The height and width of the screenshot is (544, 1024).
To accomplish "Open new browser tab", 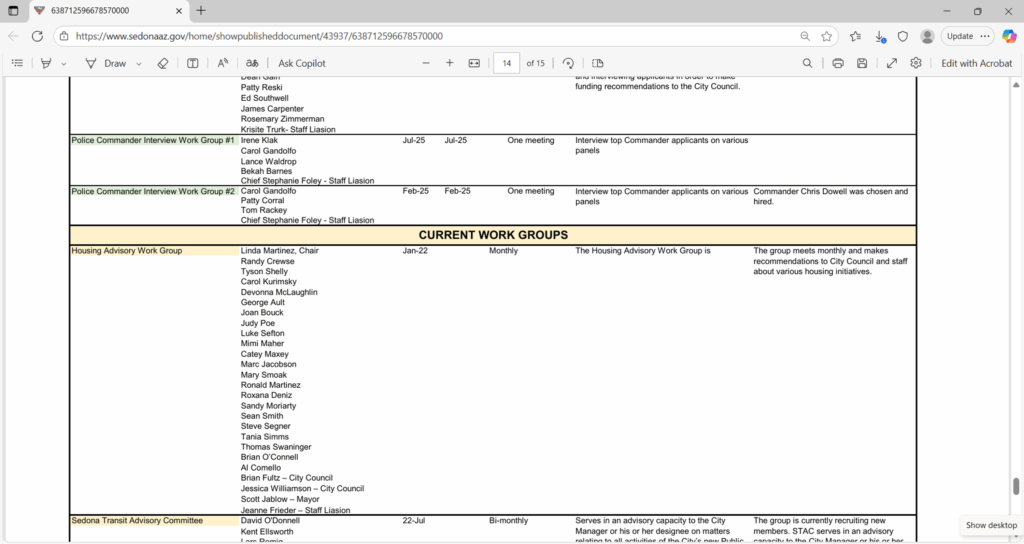I will pyautogui.click(x=201, y=11).
